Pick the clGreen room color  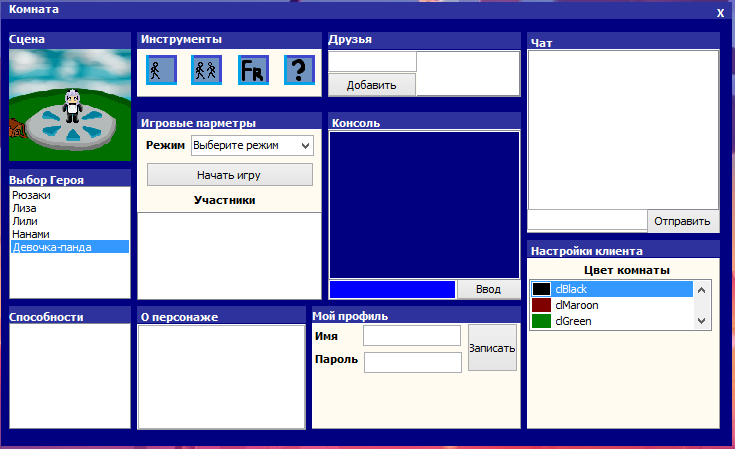612,321
